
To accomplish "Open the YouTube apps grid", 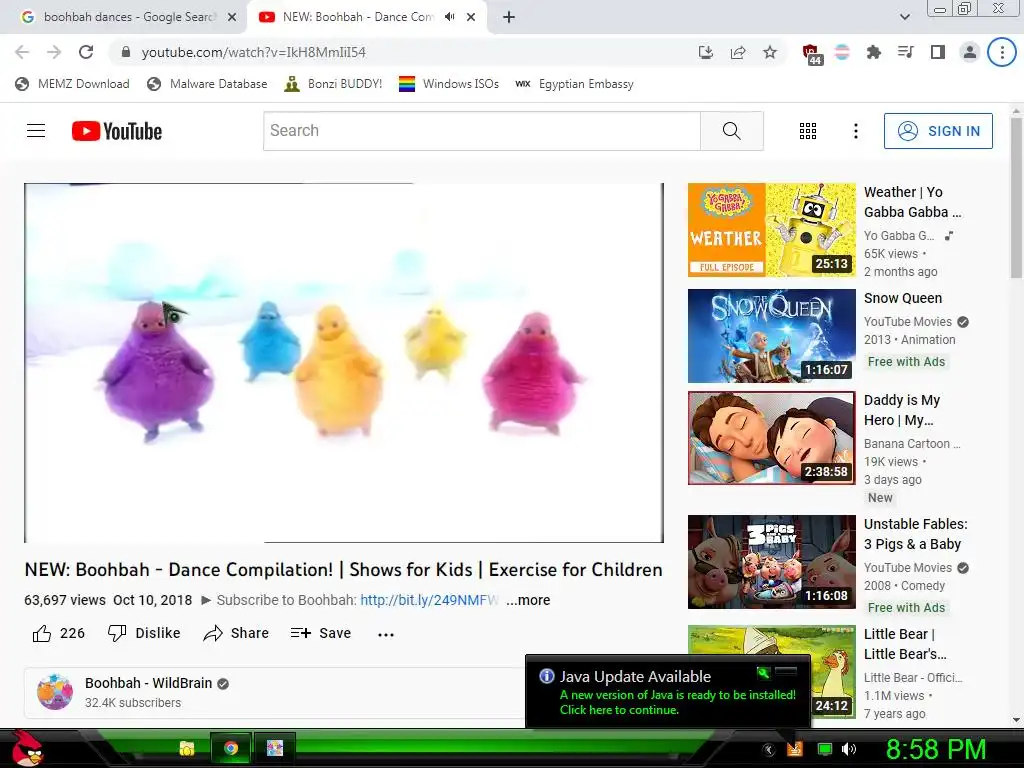I will point(808,131).
